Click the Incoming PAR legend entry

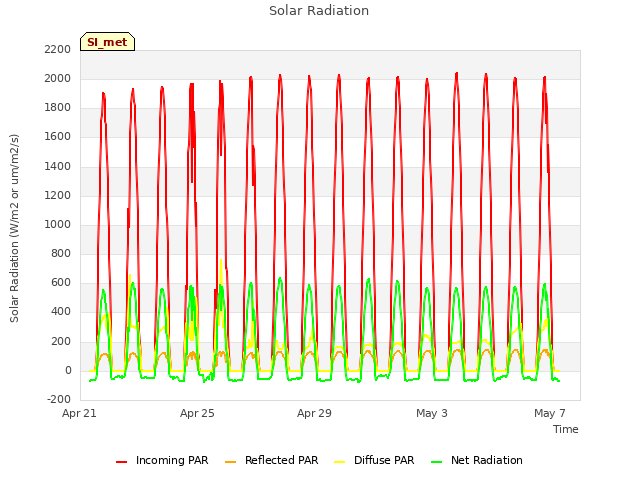pos(162,460)
